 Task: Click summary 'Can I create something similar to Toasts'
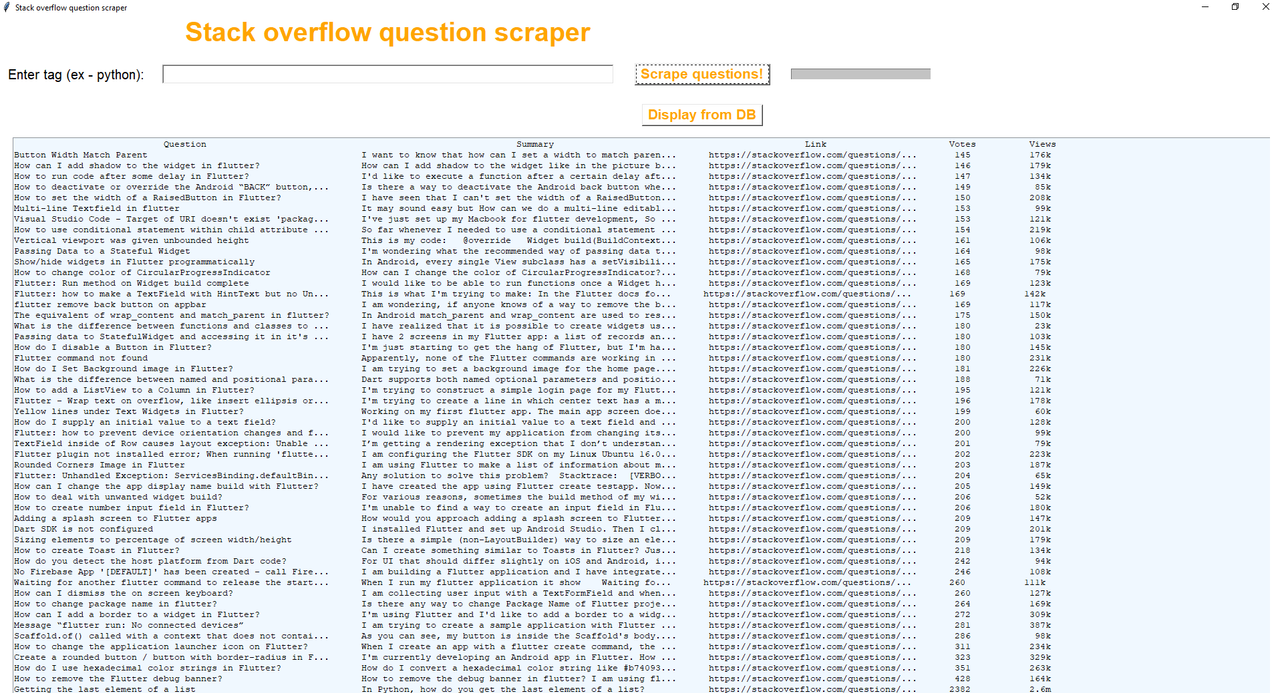point(518,550)
